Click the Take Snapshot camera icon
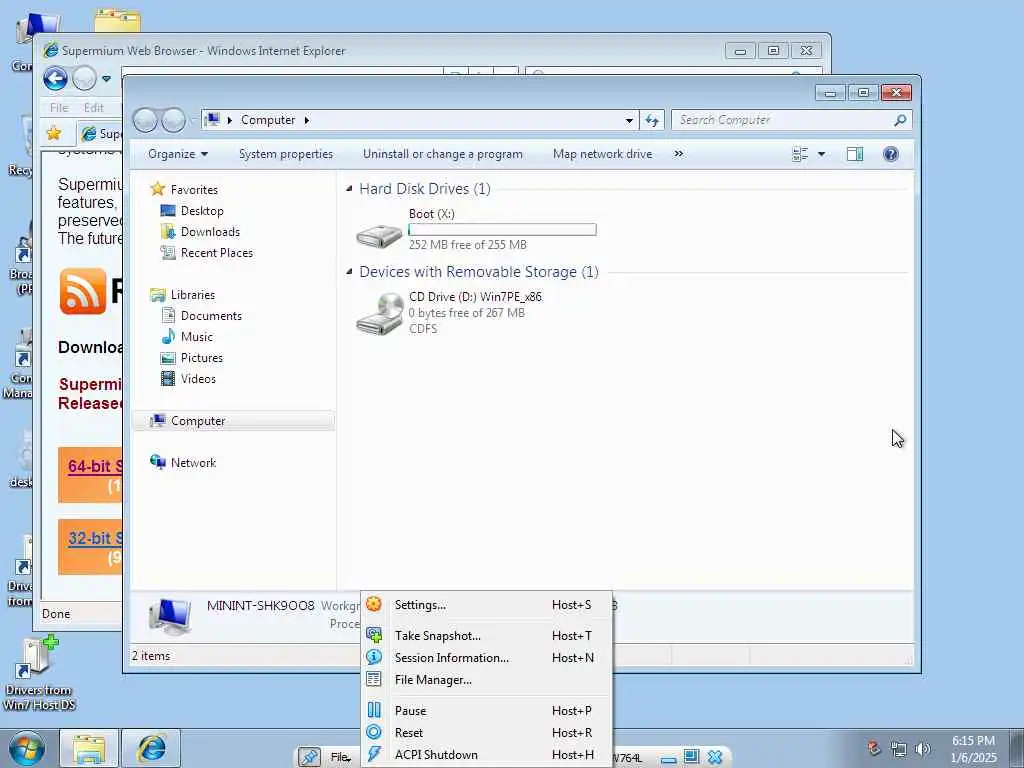Image resolution: width=1024 pixels, height=768 pixels. click(374, 635)
